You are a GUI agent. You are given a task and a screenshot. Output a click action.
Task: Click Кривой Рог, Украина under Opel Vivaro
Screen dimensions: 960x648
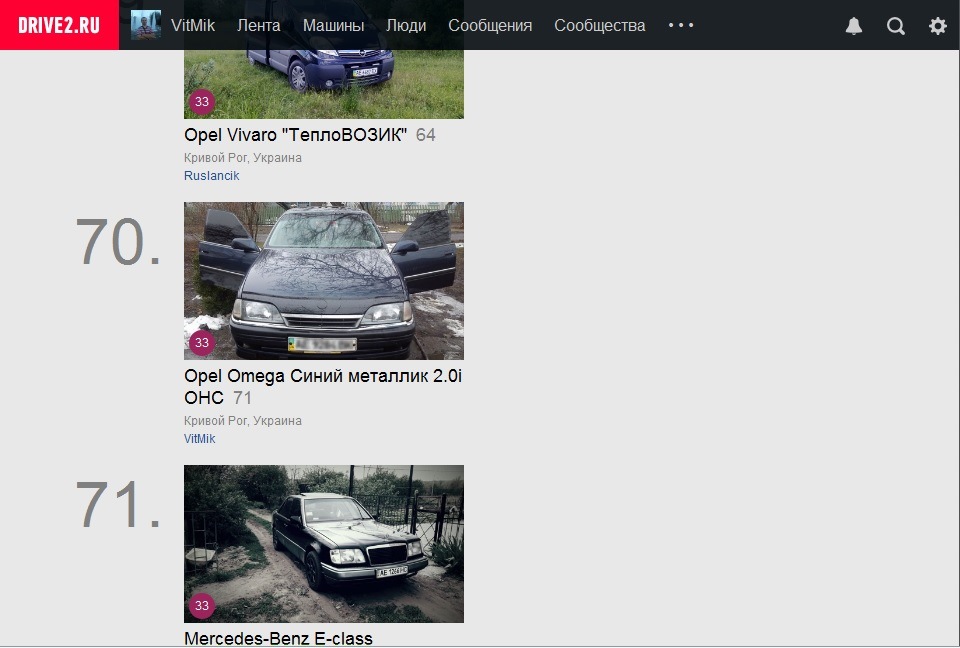point(243,158)
